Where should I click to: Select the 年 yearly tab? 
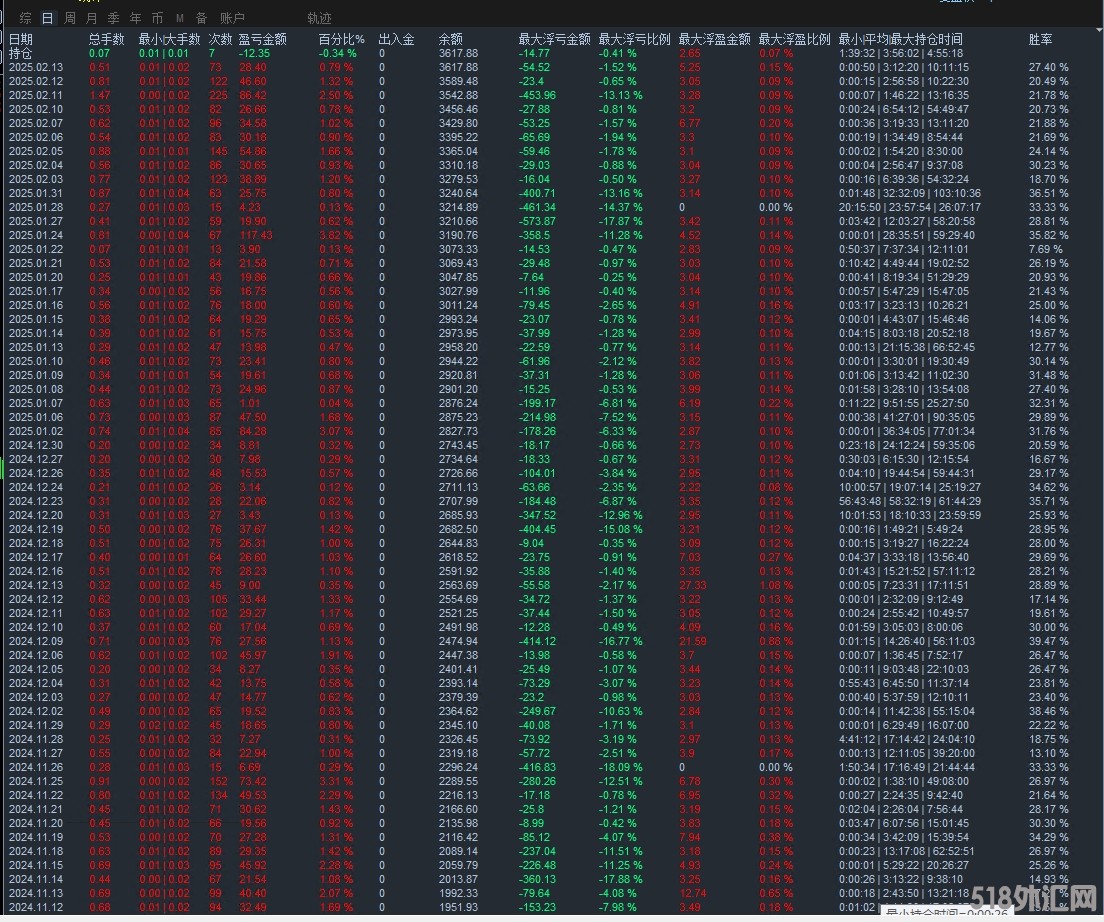135,18
